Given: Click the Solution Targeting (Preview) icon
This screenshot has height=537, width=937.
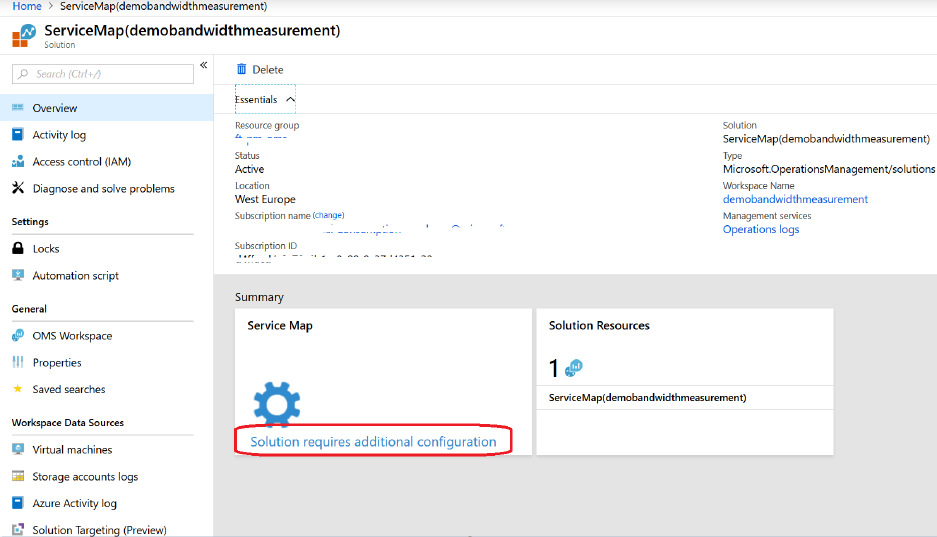Looking at the screenshot, I should tap(18, 529).
